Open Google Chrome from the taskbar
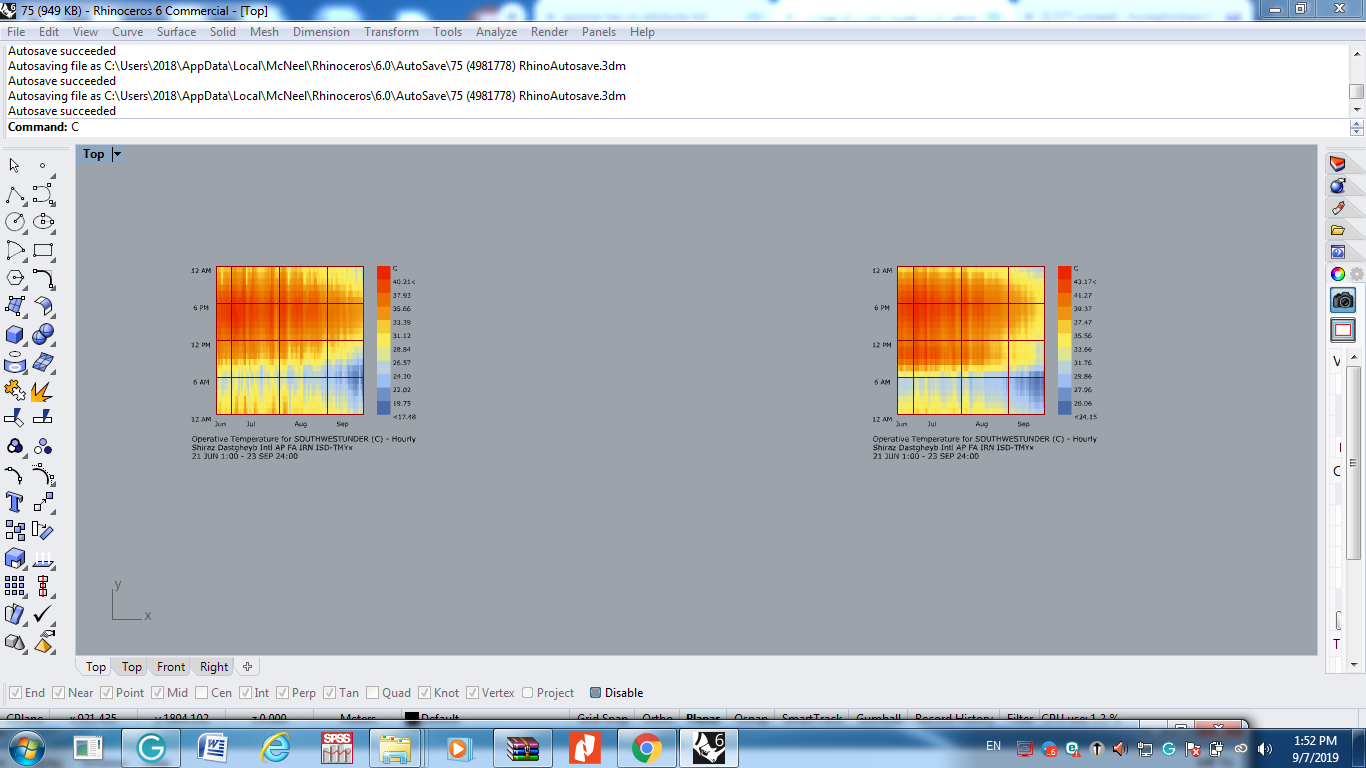This screenshot has width=1366, height=768. pyautogui.click(x=646, y=748)
